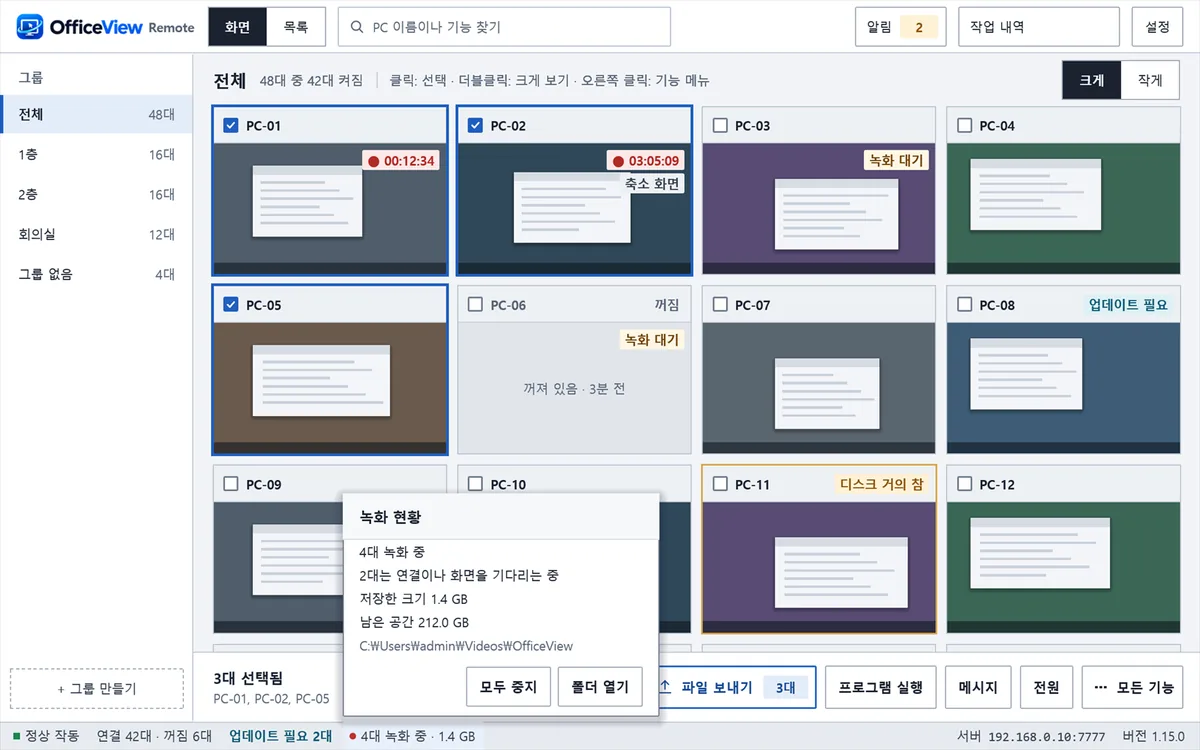Uncheck the PC-02 checkbox
The image size is (1200, 750).
(x=475, y=126)
